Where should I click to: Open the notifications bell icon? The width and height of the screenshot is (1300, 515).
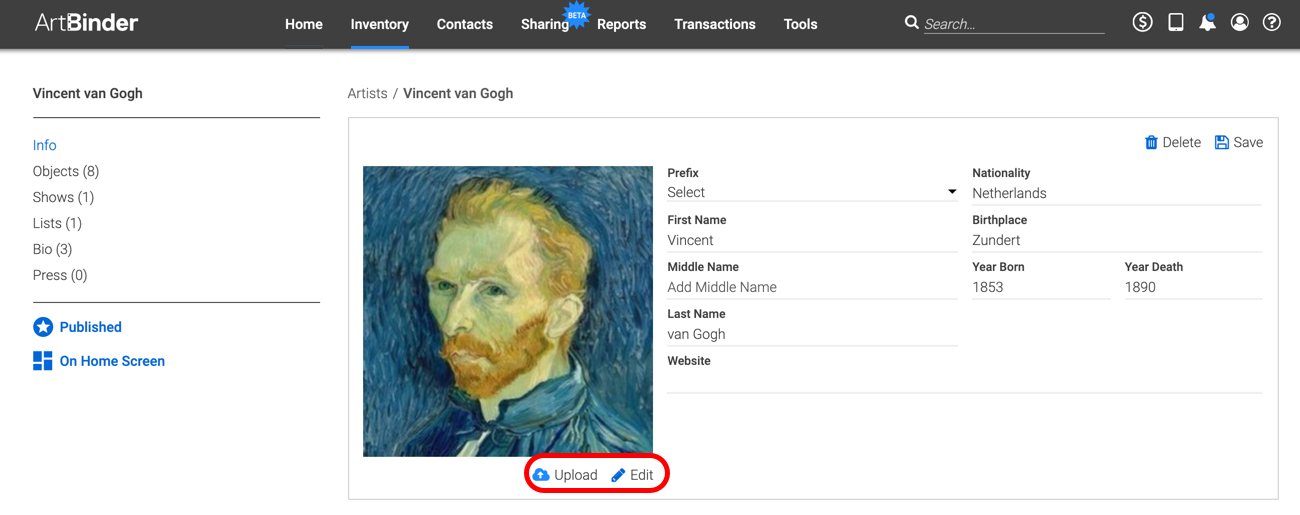pos(1208,22)
